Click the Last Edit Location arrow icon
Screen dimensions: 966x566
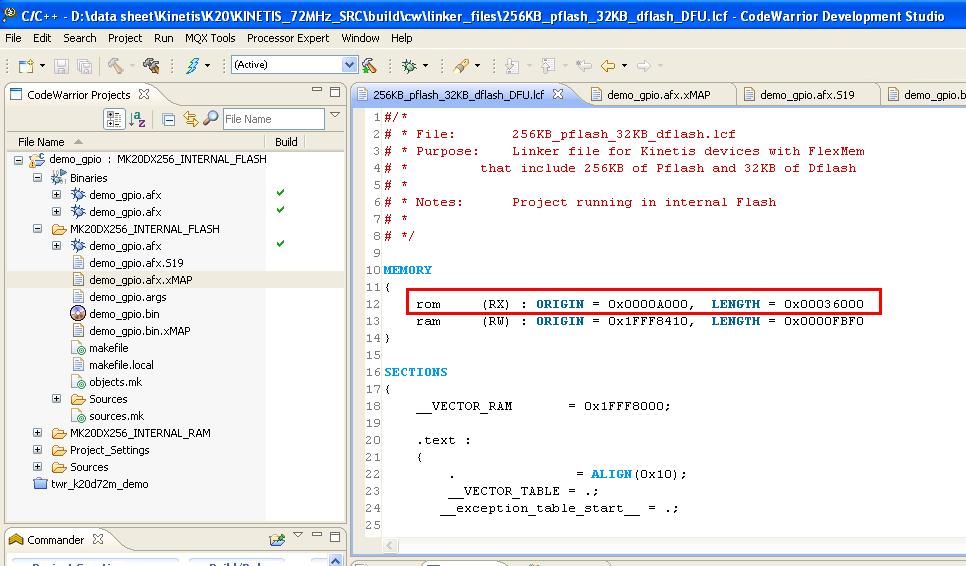583,65
